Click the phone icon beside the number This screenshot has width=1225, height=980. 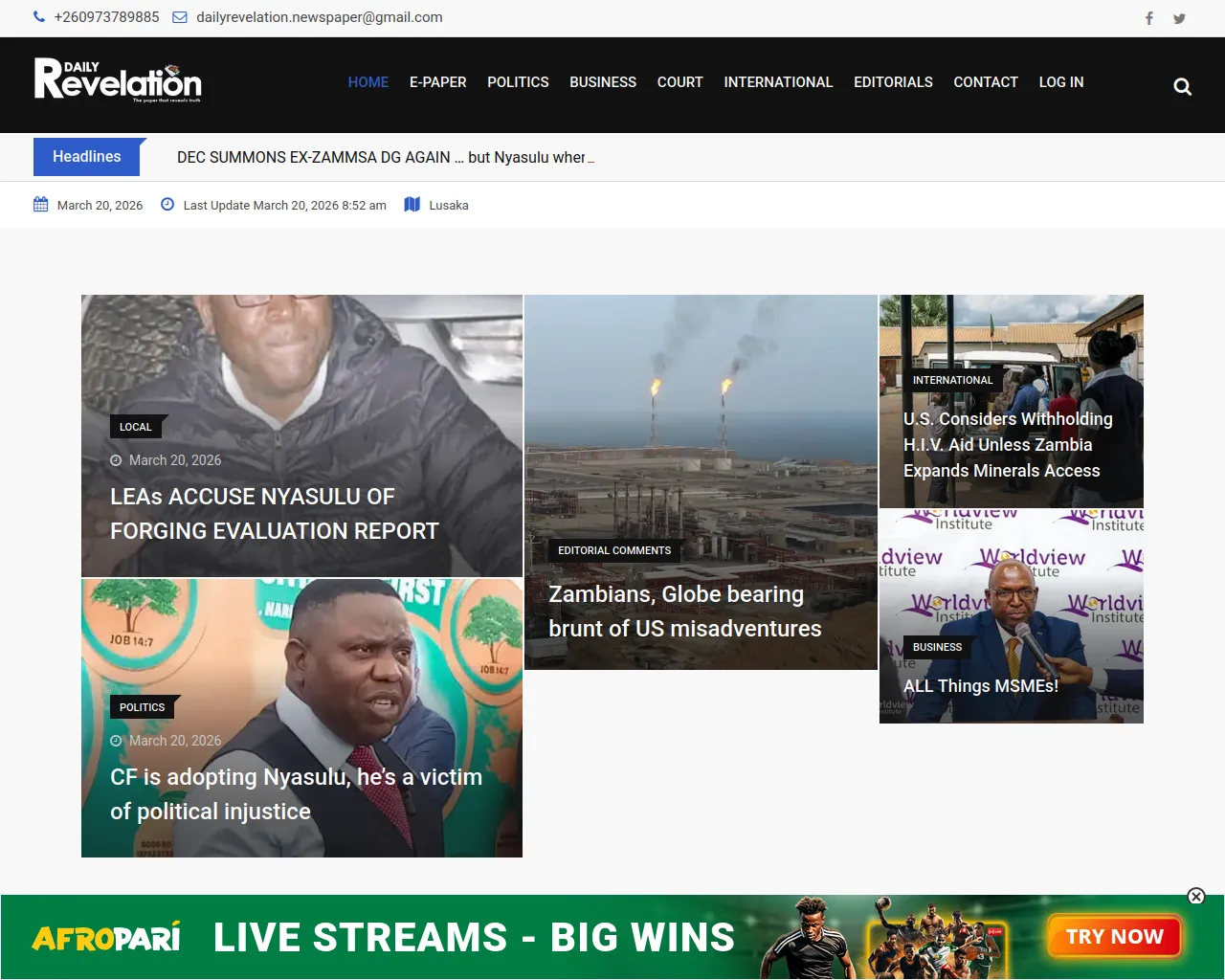39,17
